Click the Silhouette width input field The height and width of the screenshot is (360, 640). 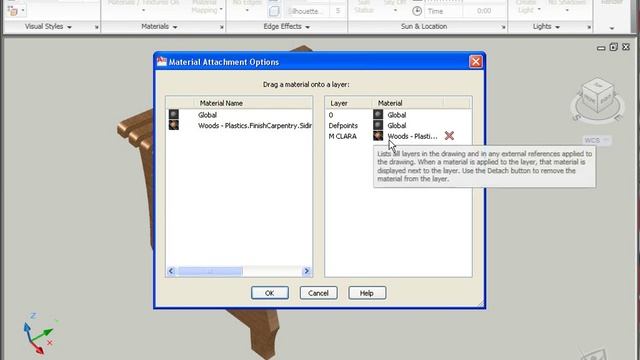(x=307, y=11)
